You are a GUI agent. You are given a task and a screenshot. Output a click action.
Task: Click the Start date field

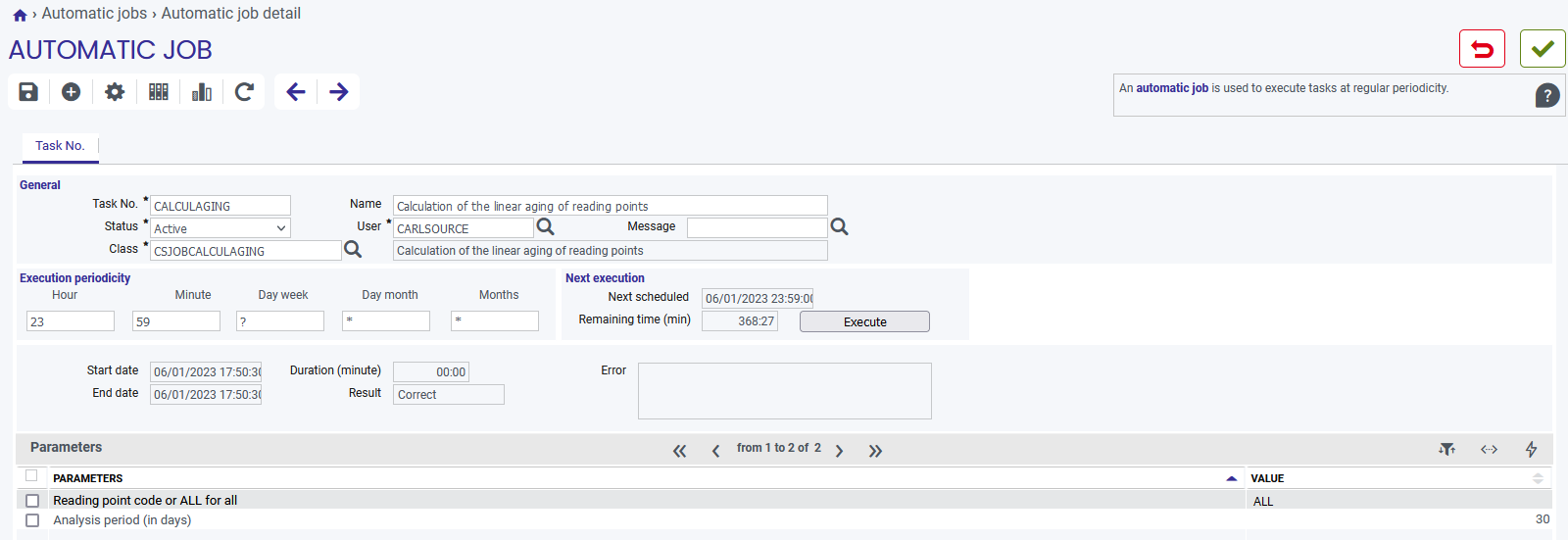206,371
